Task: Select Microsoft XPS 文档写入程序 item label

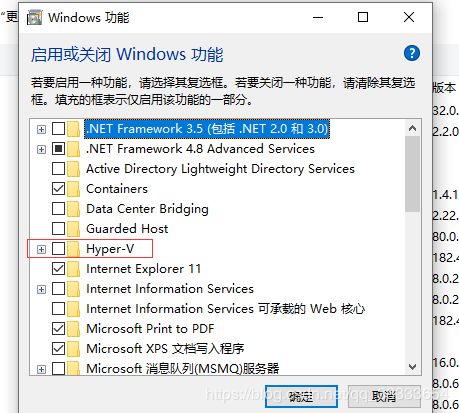Action: coord(165,349)
